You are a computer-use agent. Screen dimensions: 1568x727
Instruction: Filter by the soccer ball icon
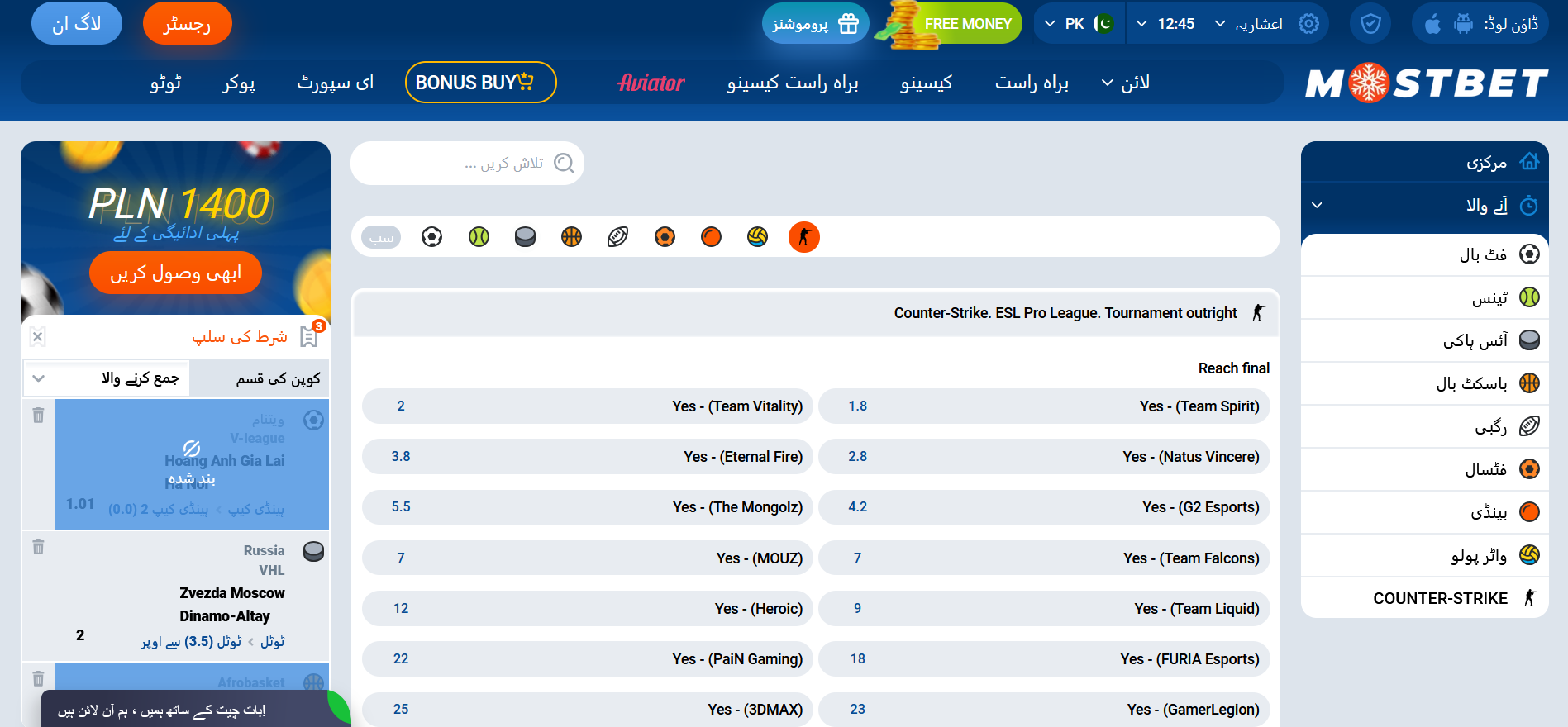pos(431,237)
